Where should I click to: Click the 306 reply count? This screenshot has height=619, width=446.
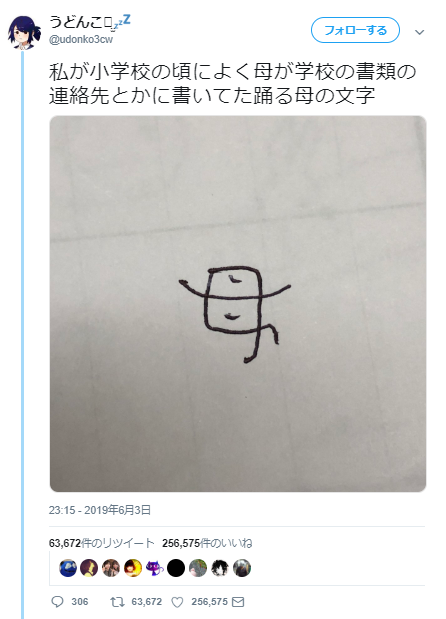click(x=80, y=602)
